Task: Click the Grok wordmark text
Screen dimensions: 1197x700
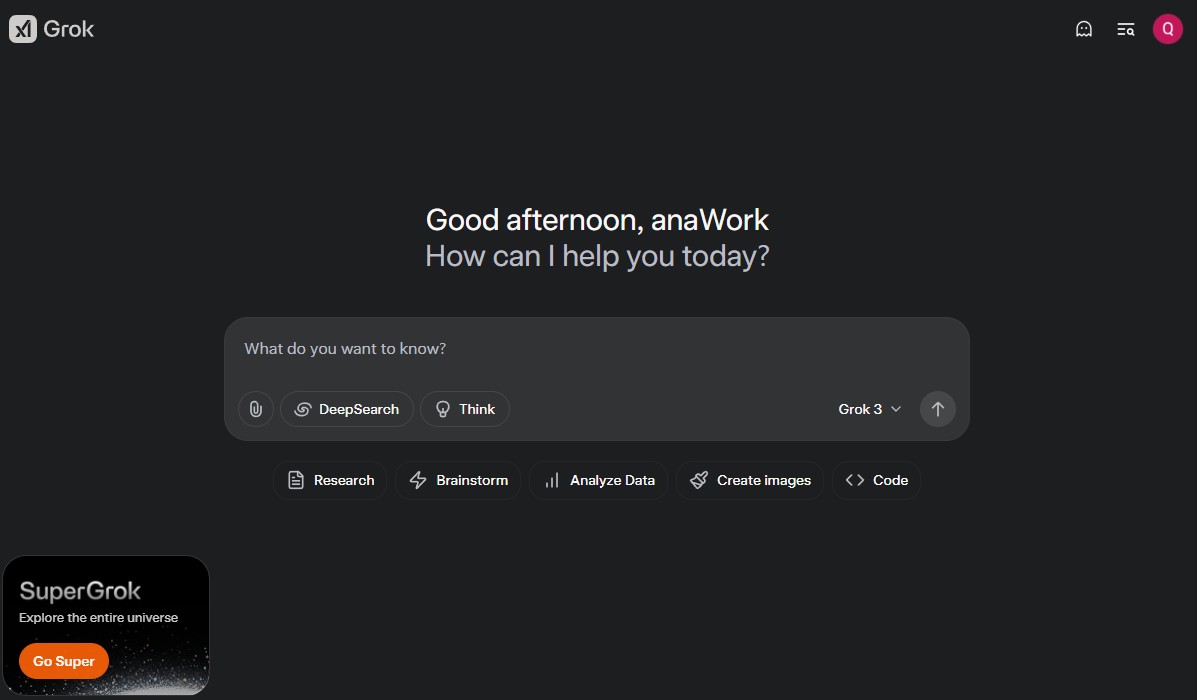Action: click(x=69, y=29)
